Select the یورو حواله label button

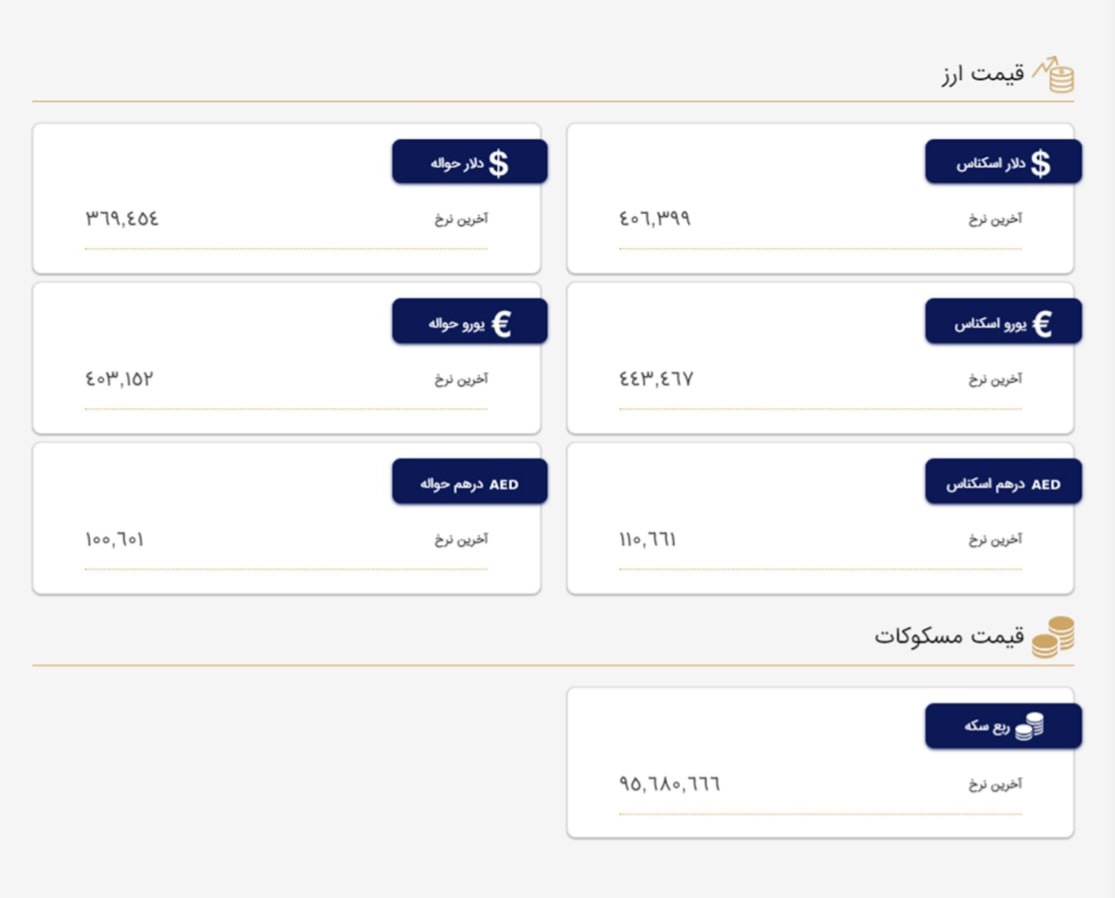click(469, 321)
